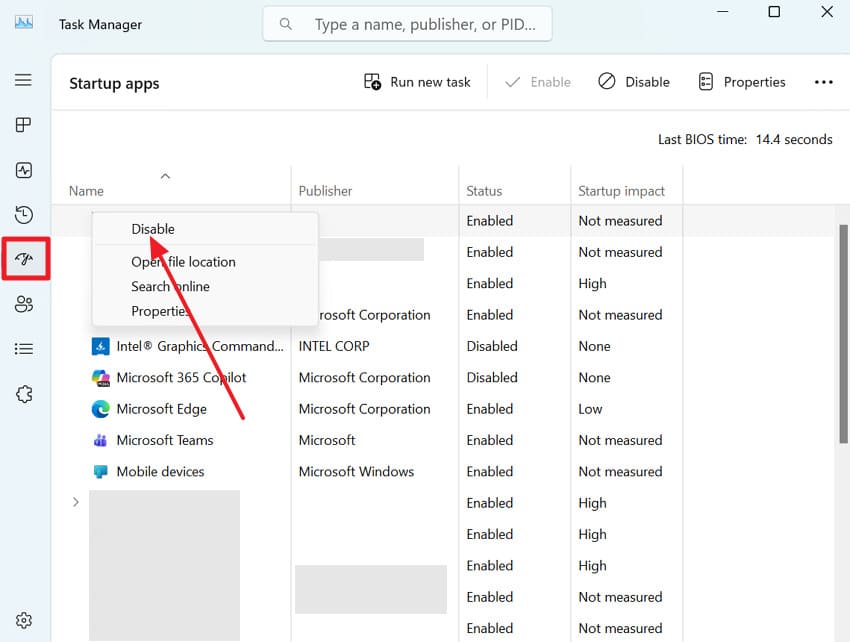The height and width of the screenshot is (642, 850).
Task: Expand the collapsed startup app group
Action: point(76,502)
